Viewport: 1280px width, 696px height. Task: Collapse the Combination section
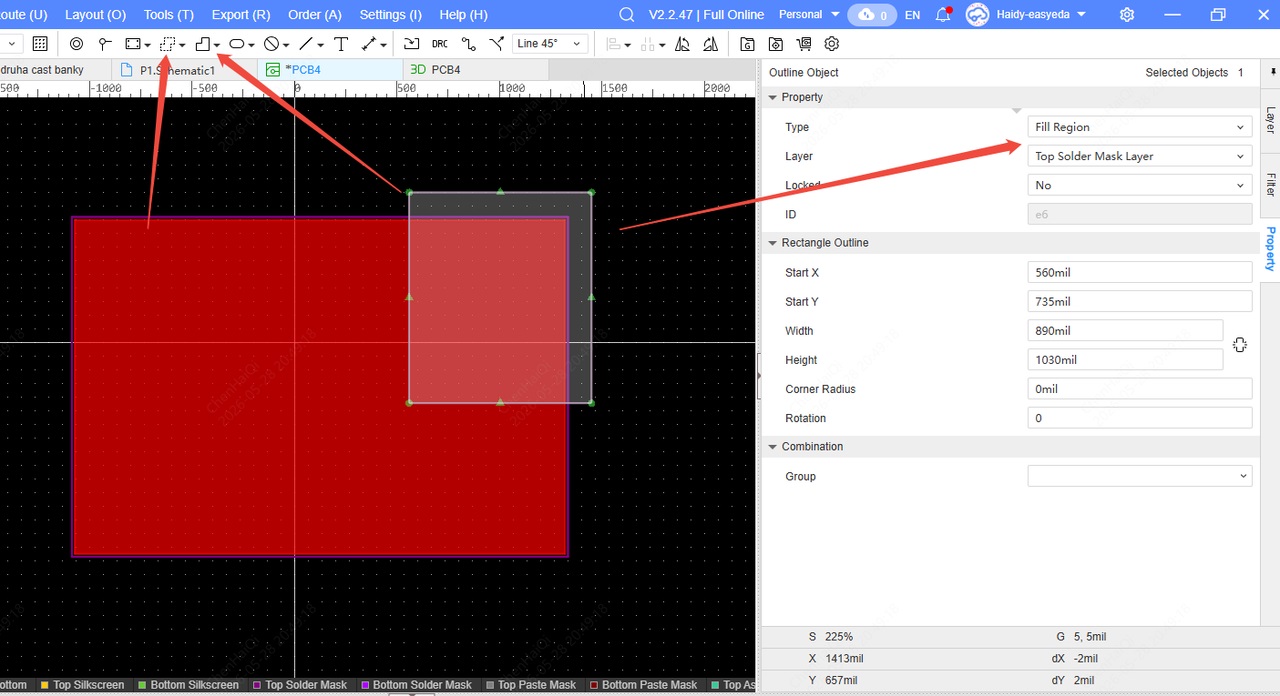click(772, 447)
